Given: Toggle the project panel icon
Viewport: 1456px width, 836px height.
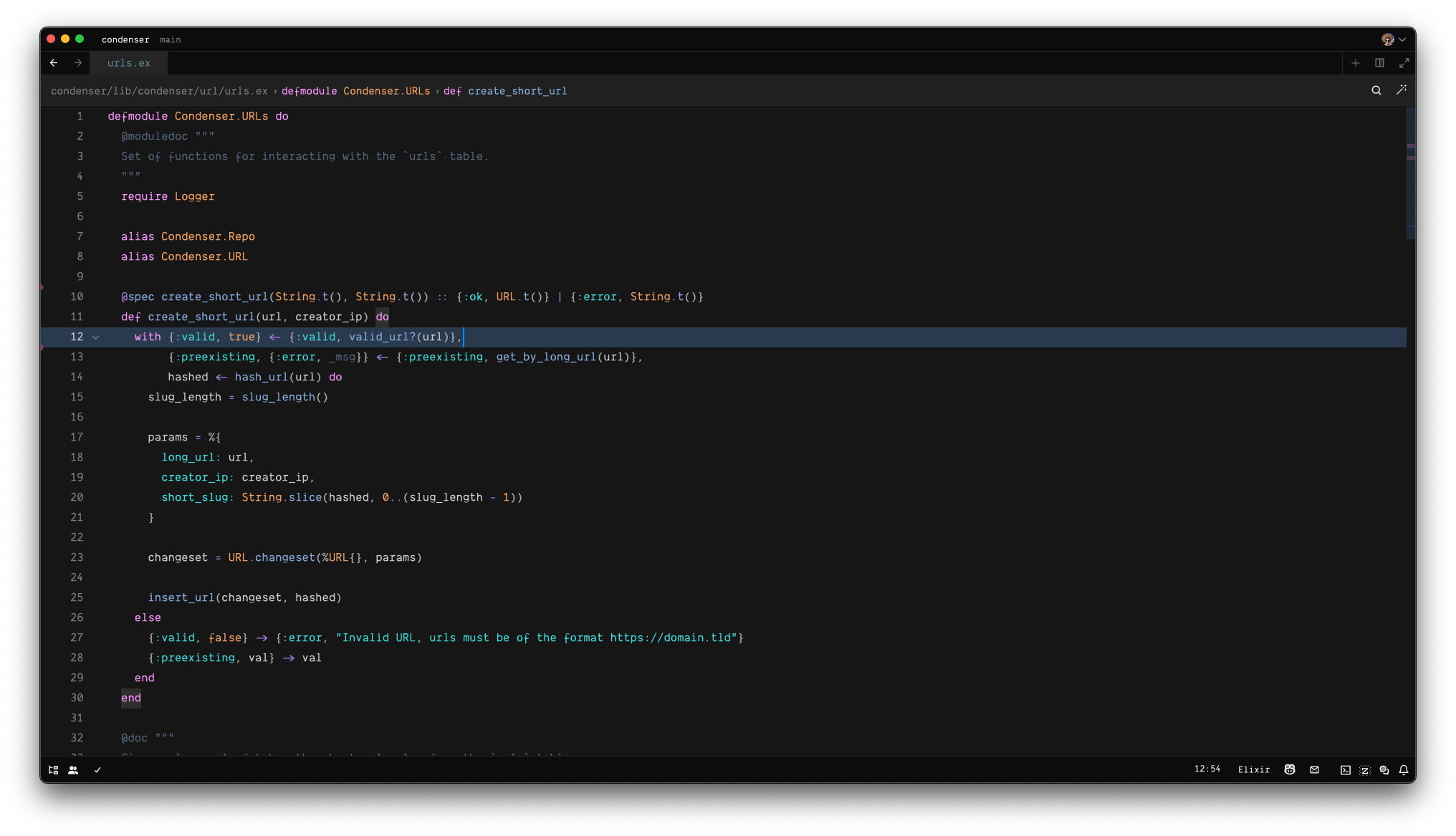Looking at the screenshot, I should point(53,770).
